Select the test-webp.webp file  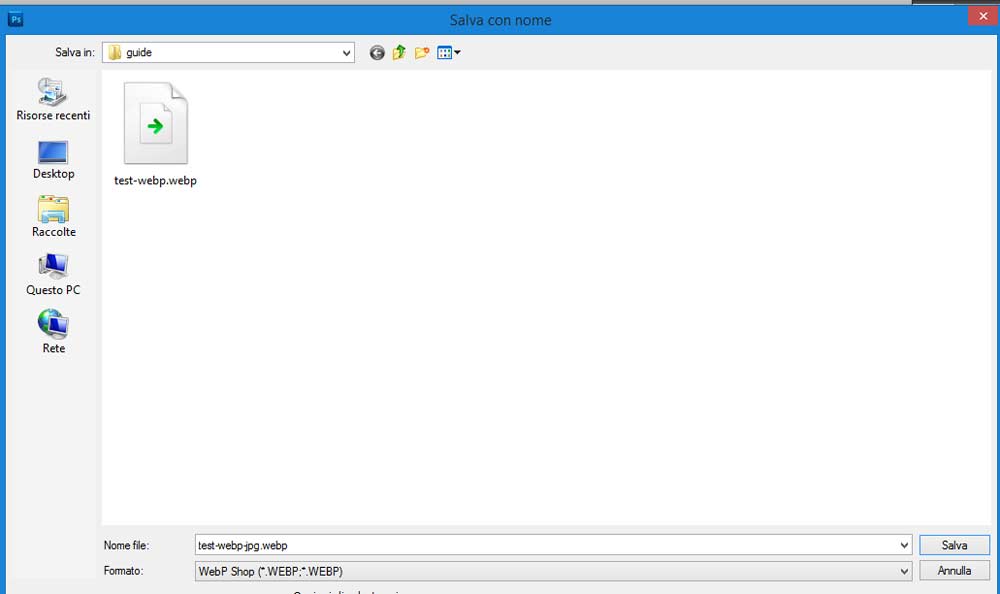(x=155, y=135)
